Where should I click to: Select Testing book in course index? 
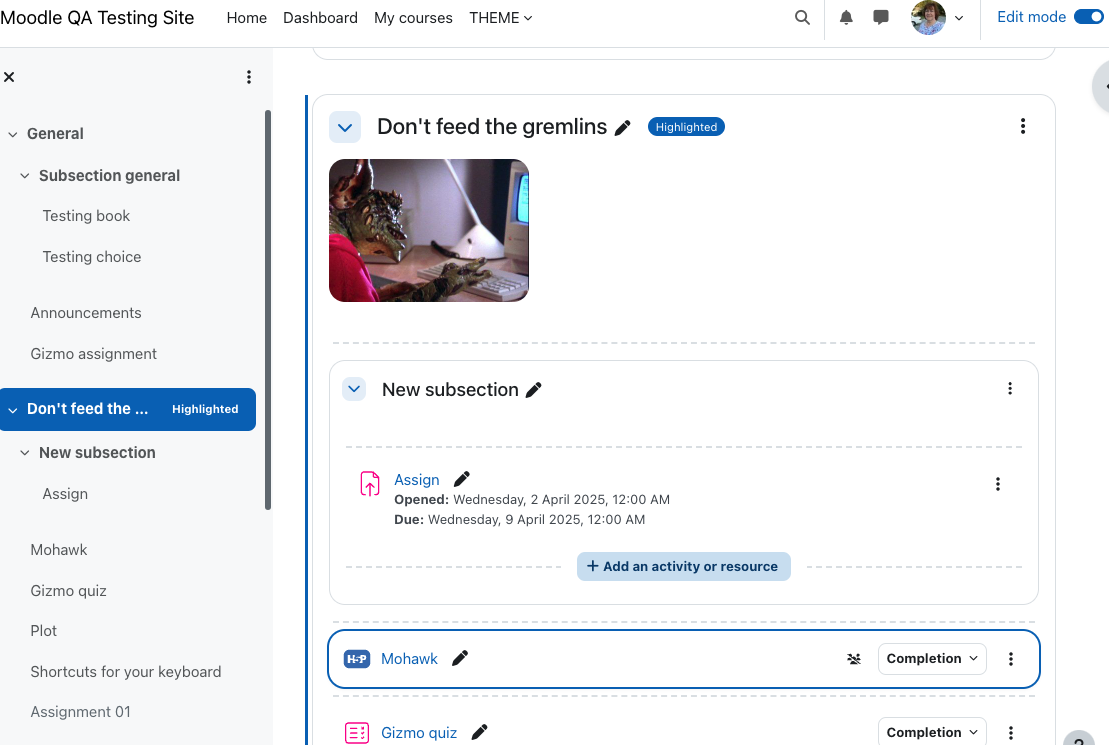click(86, 216)
